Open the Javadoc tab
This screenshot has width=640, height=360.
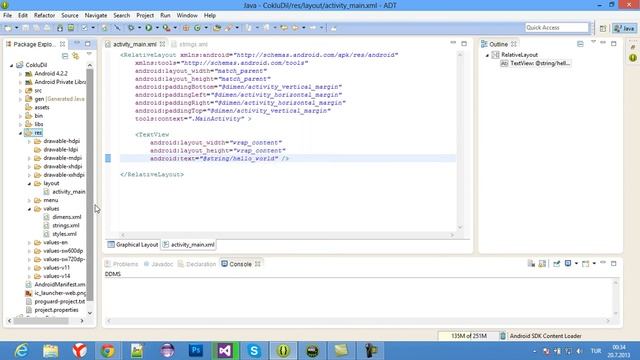point(158,264)
